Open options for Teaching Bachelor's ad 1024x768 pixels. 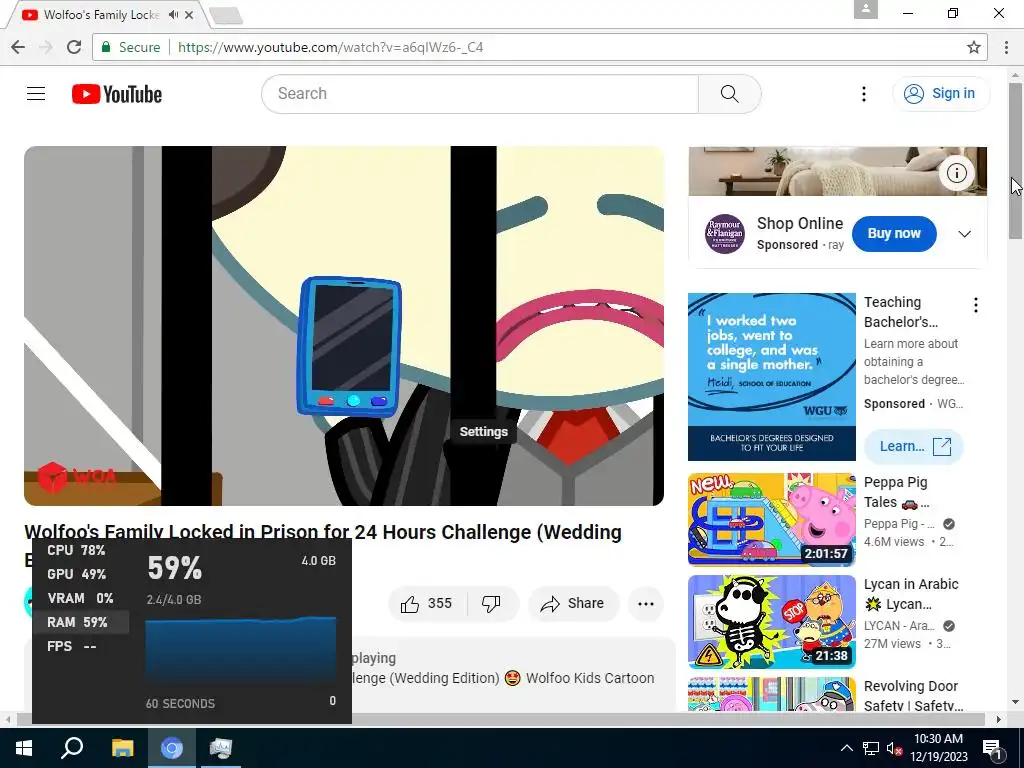[975, 305]
